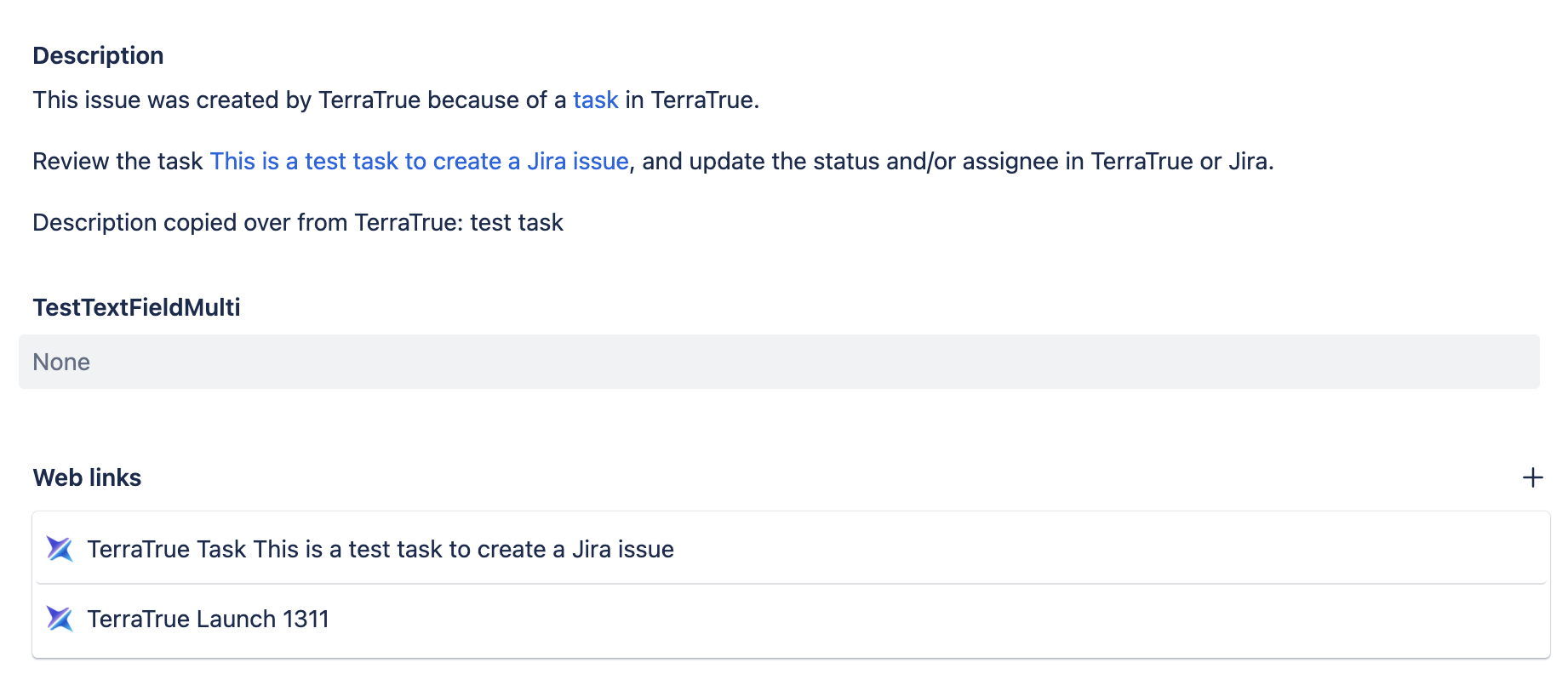Open the 'task' hyperlink in description
The width and height of the screenshot is (1568, 691).
tap(596, 100)
